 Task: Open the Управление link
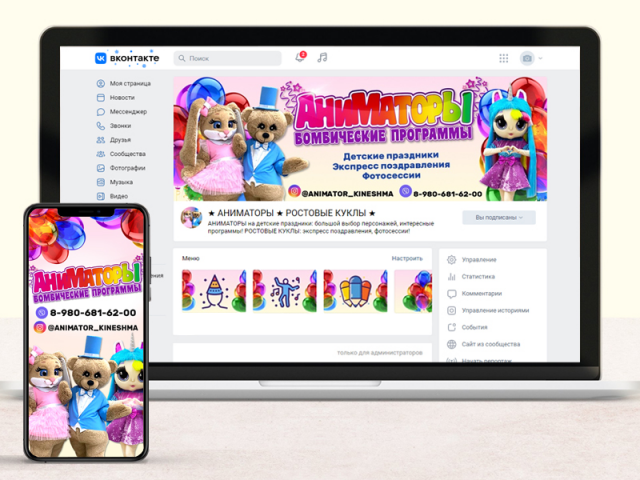click(x=479, y=260)
